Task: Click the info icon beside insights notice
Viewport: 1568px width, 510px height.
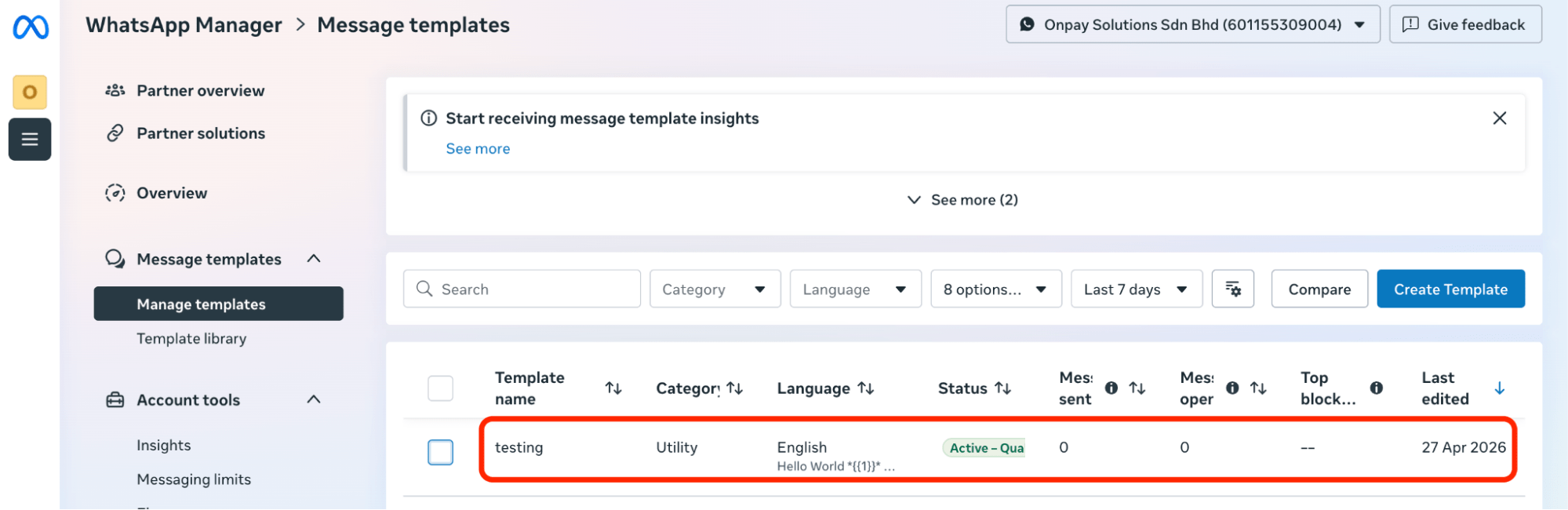Action: pos(428,118)
